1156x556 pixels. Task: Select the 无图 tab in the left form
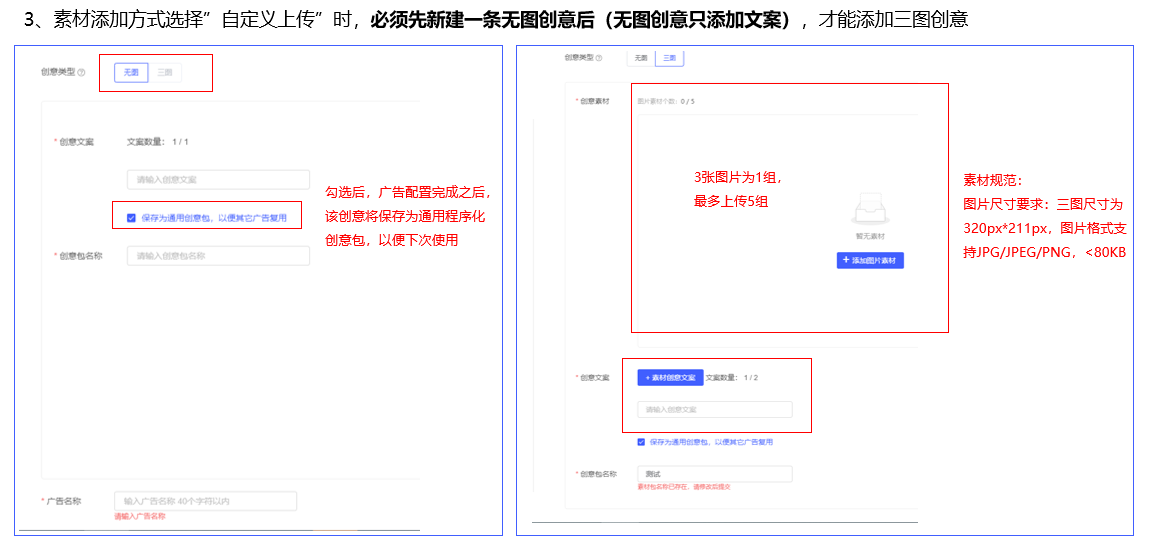[131, 72]
